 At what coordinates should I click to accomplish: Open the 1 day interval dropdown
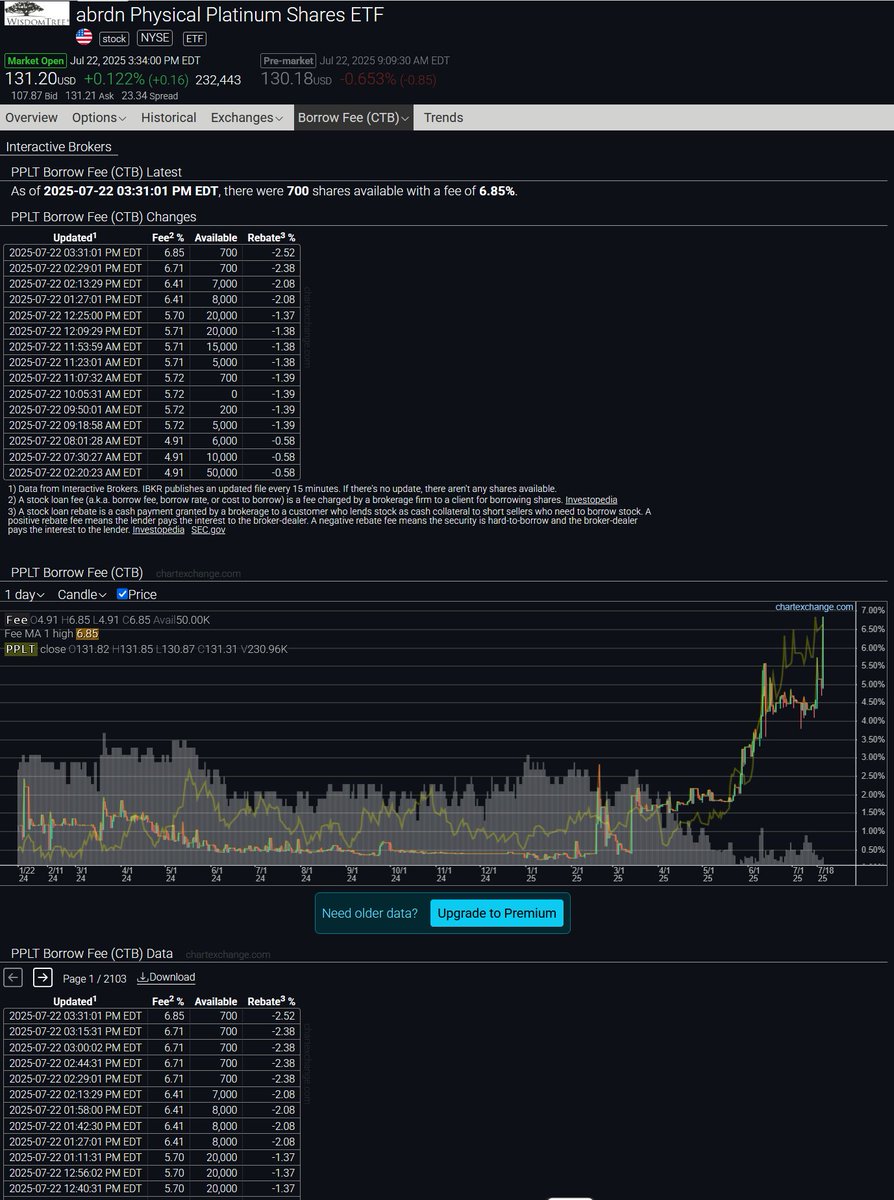(25, 594)
